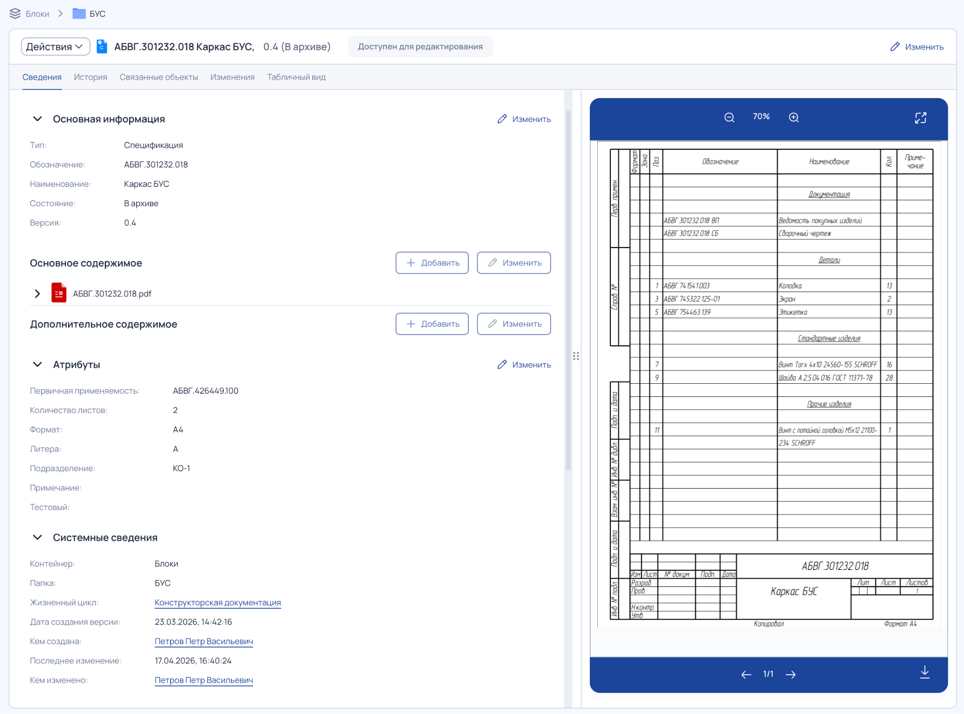Open the preview in fullscreen mode

point(920,118)
